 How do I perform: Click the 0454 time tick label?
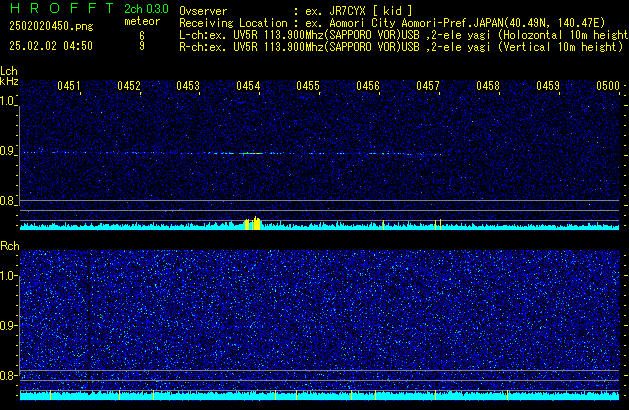click(x=248, y=86)
